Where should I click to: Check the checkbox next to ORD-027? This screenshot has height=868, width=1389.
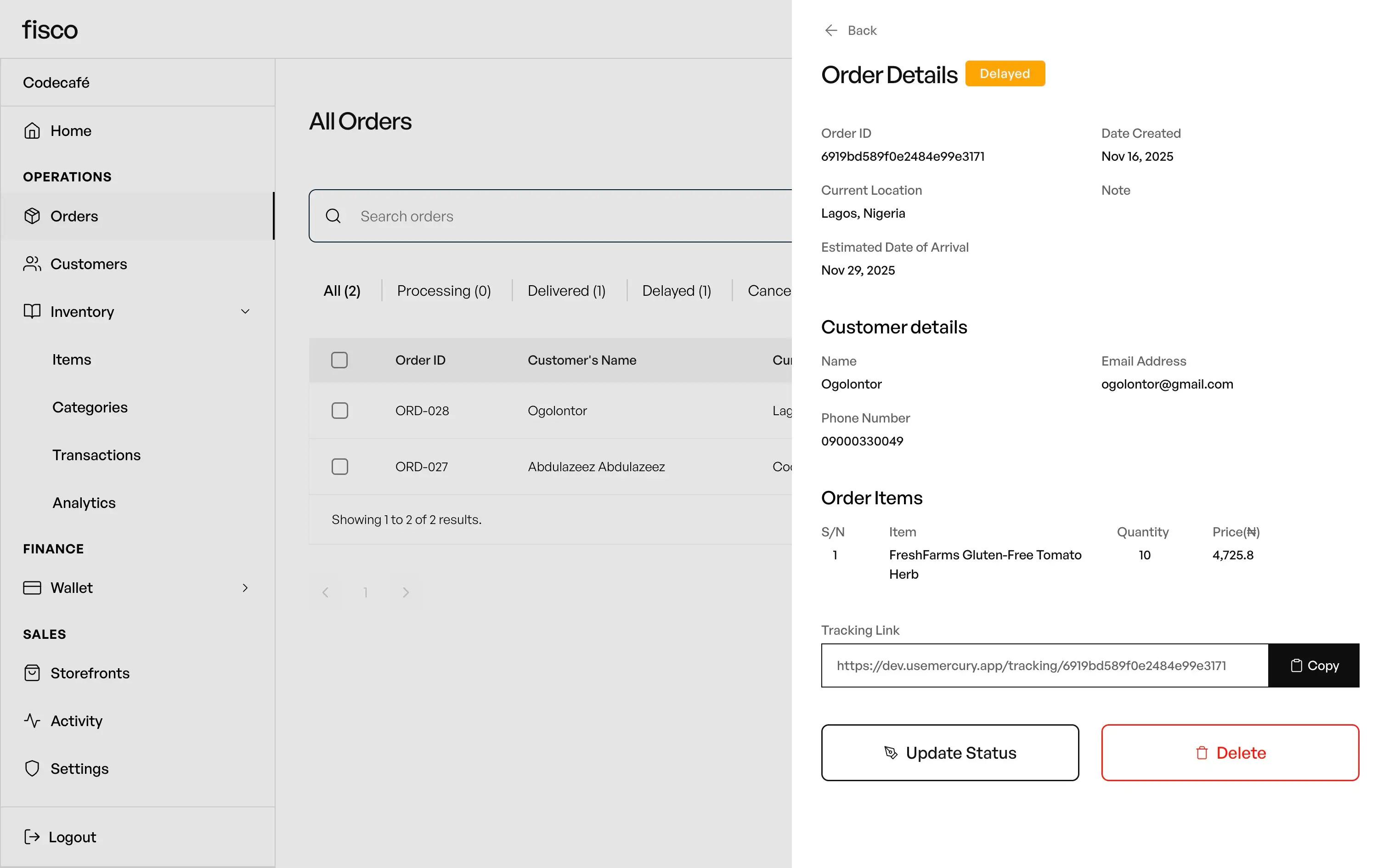click(339, 467)
